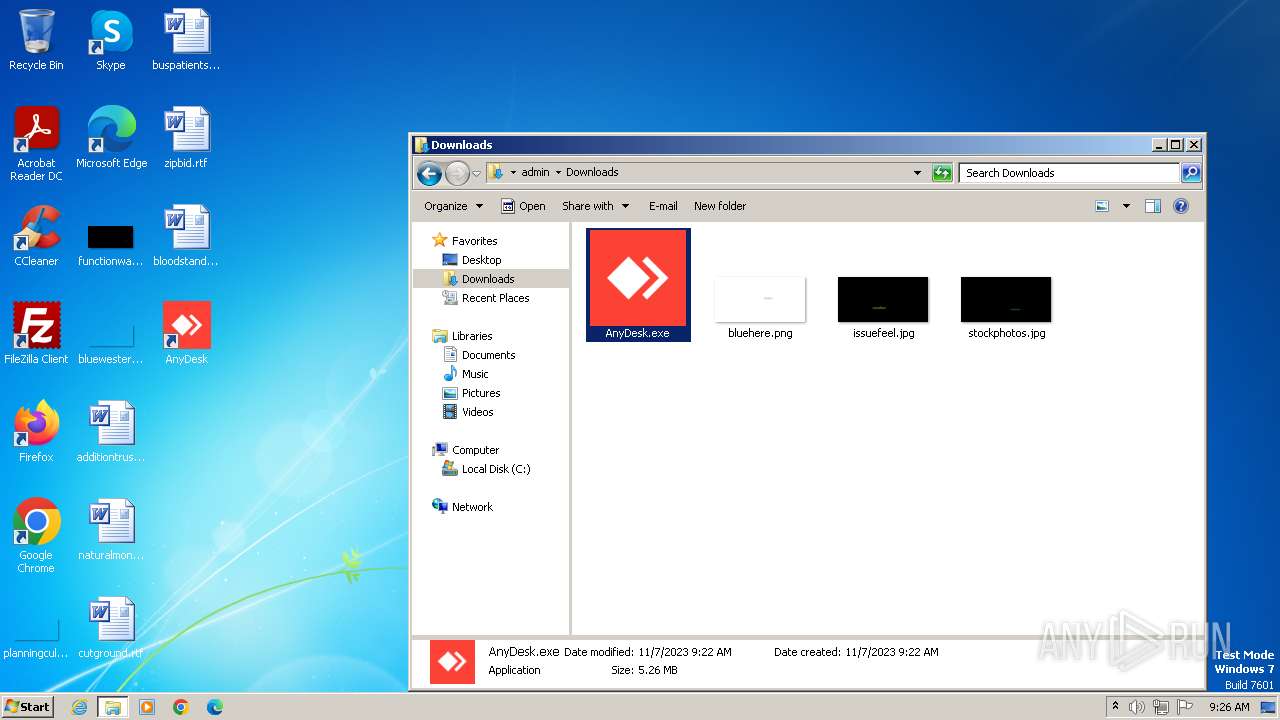
Task: Open Chrome from taskbar
Action: (181, 707)
